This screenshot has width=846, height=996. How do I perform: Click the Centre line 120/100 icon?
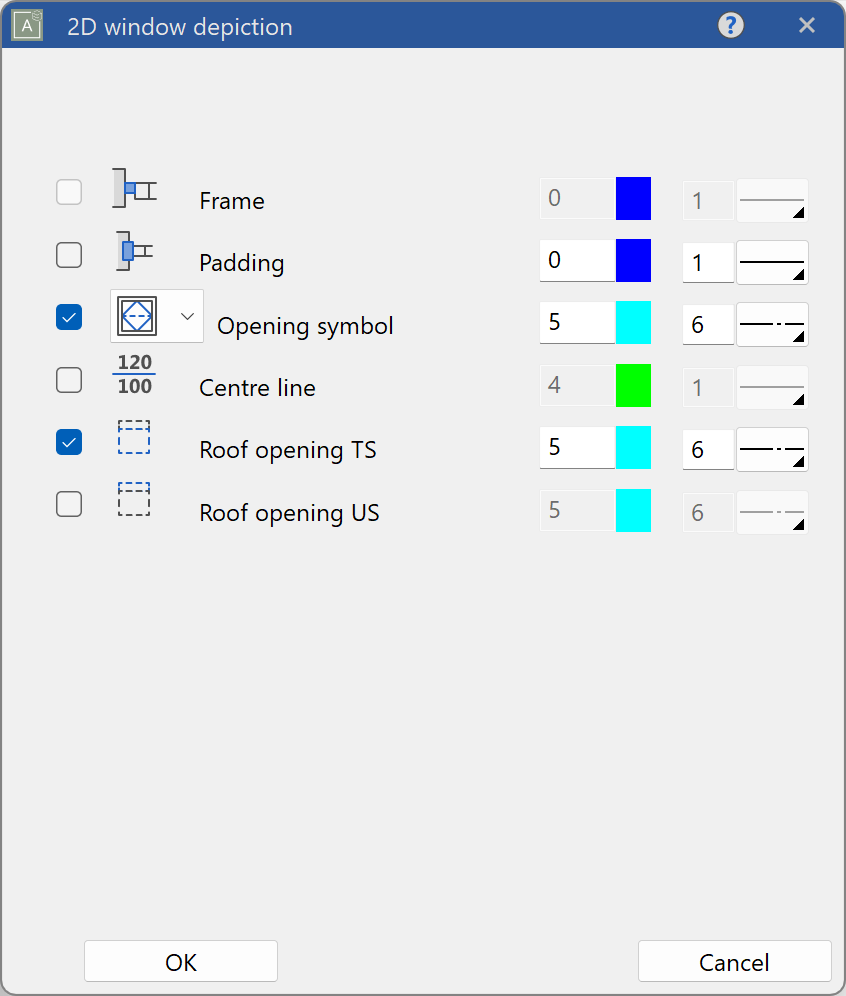coord(134,374)
